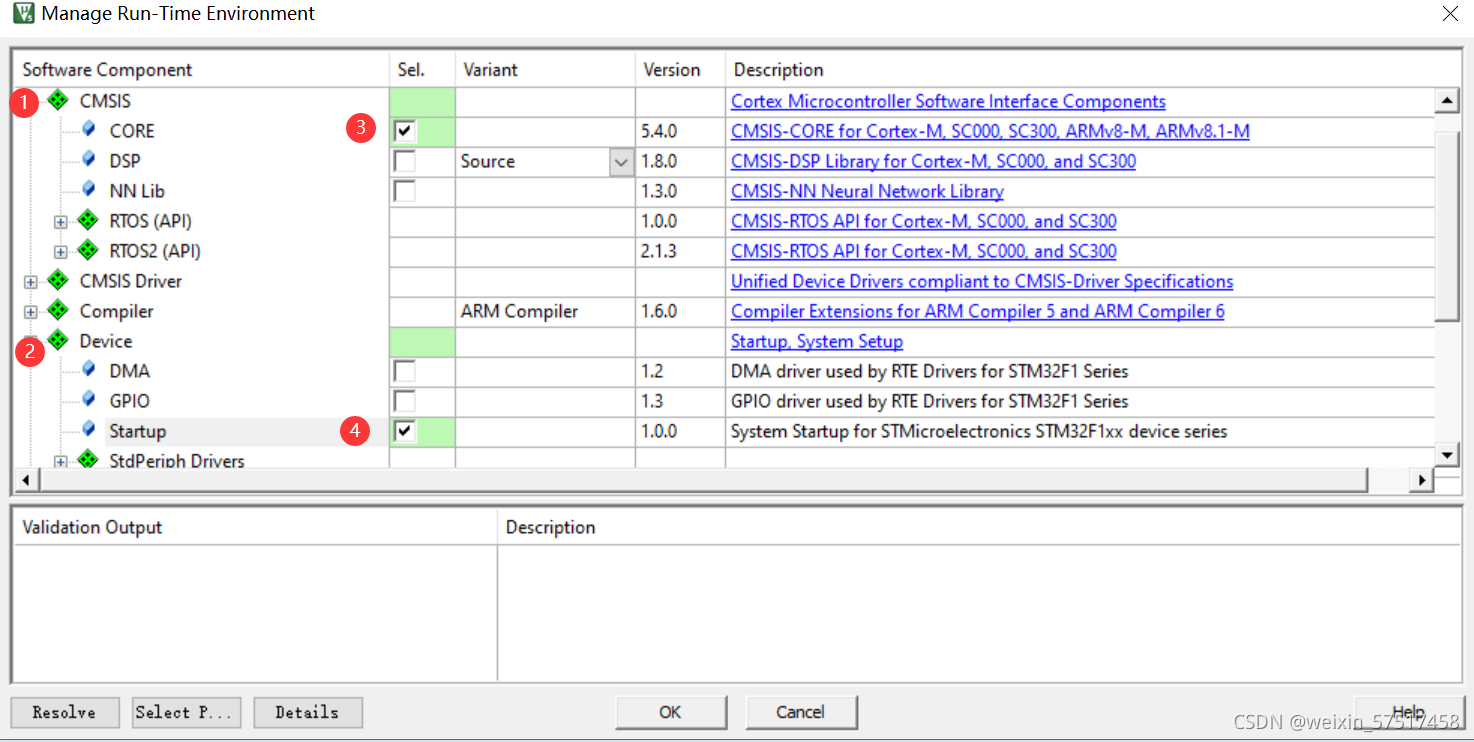The image size is (1474, 742).
Task: Click the Help button
Action: click(1408, 712)
